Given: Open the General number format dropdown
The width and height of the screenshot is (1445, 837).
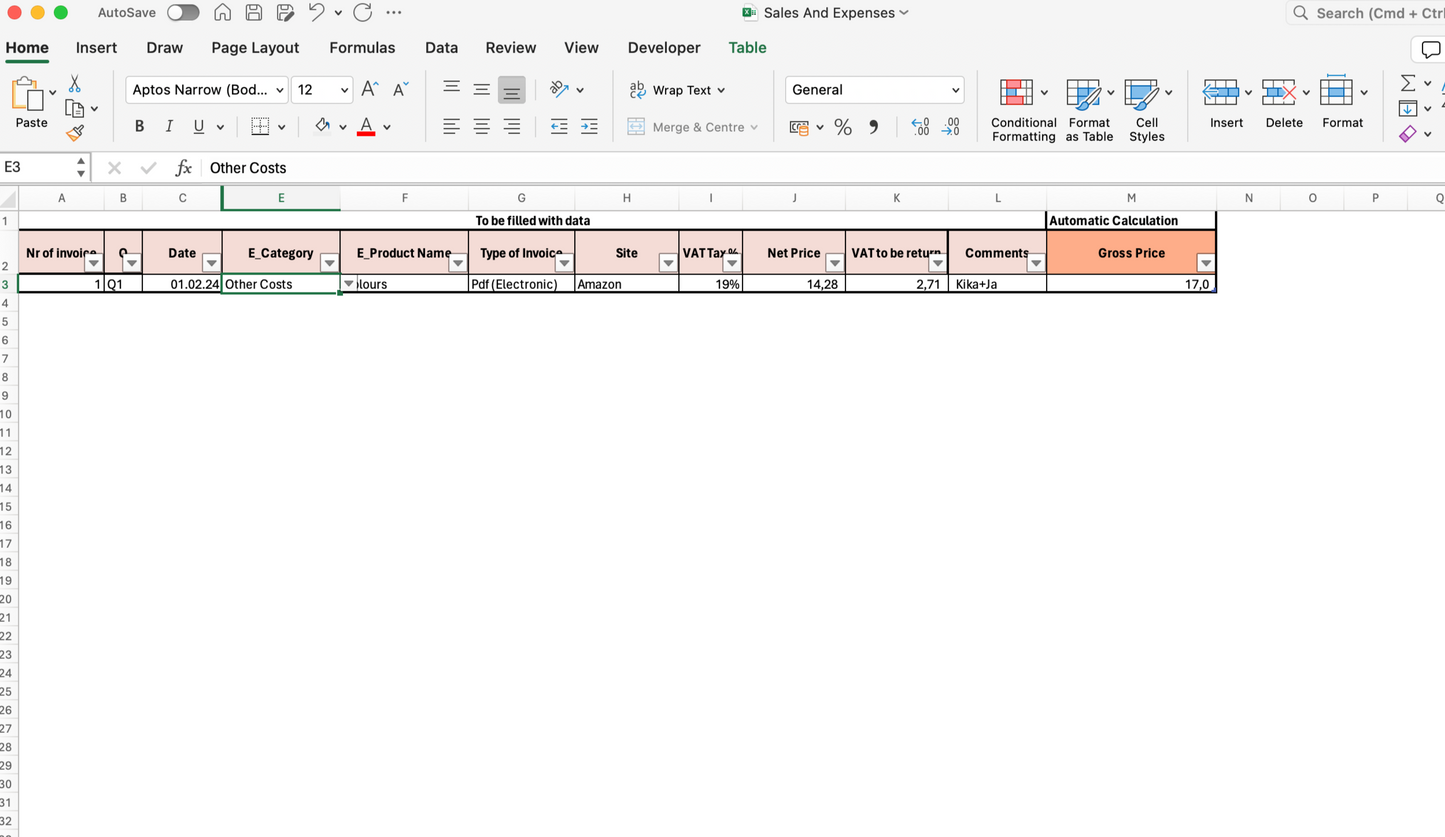Looking at the screenshot, I should pyautogui.click(x=955, y=90).
